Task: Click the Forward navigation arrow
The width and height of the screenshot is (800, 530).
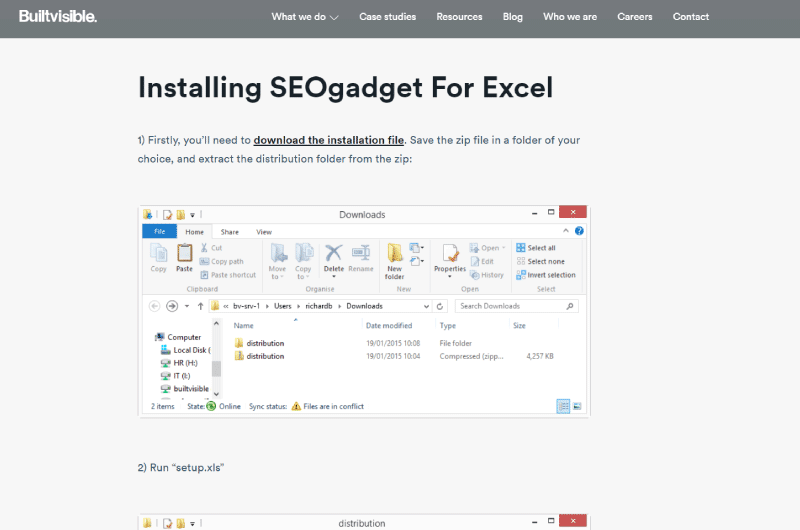Action: pyautogui.click(x=172, y=306)
